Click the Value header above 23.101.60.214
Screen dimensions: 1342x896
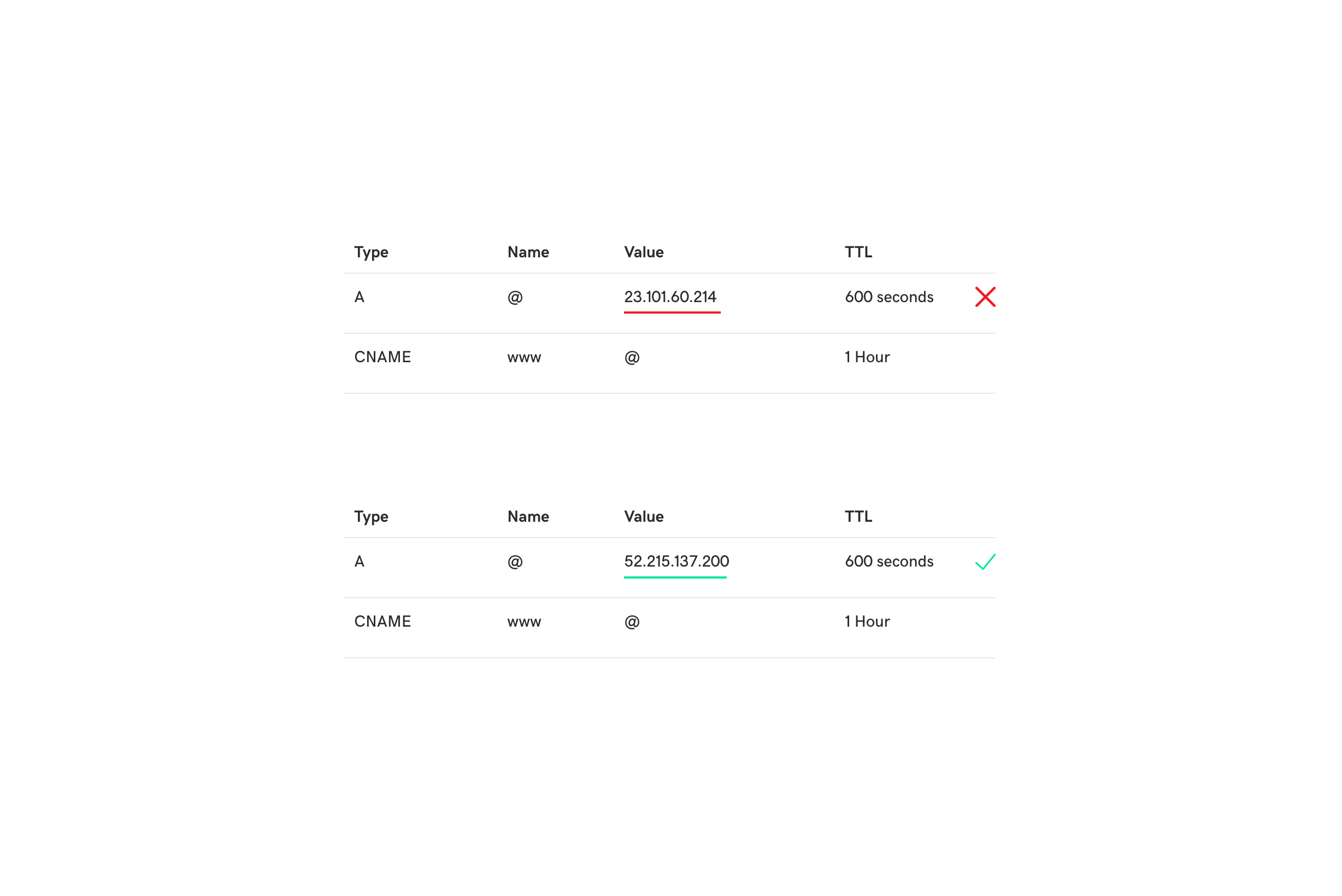pyautogui.click(x=644, y=252)
